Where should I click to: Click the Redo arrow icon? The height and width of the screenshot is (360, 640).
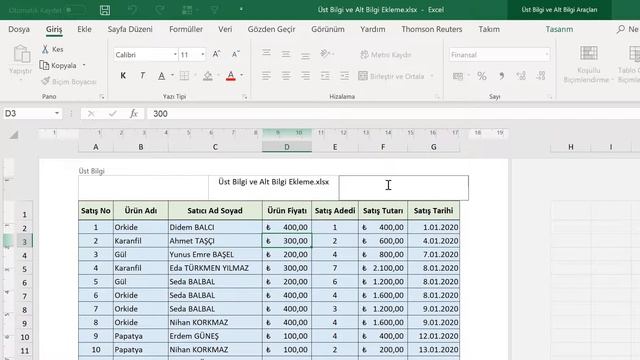click(160, 10)
